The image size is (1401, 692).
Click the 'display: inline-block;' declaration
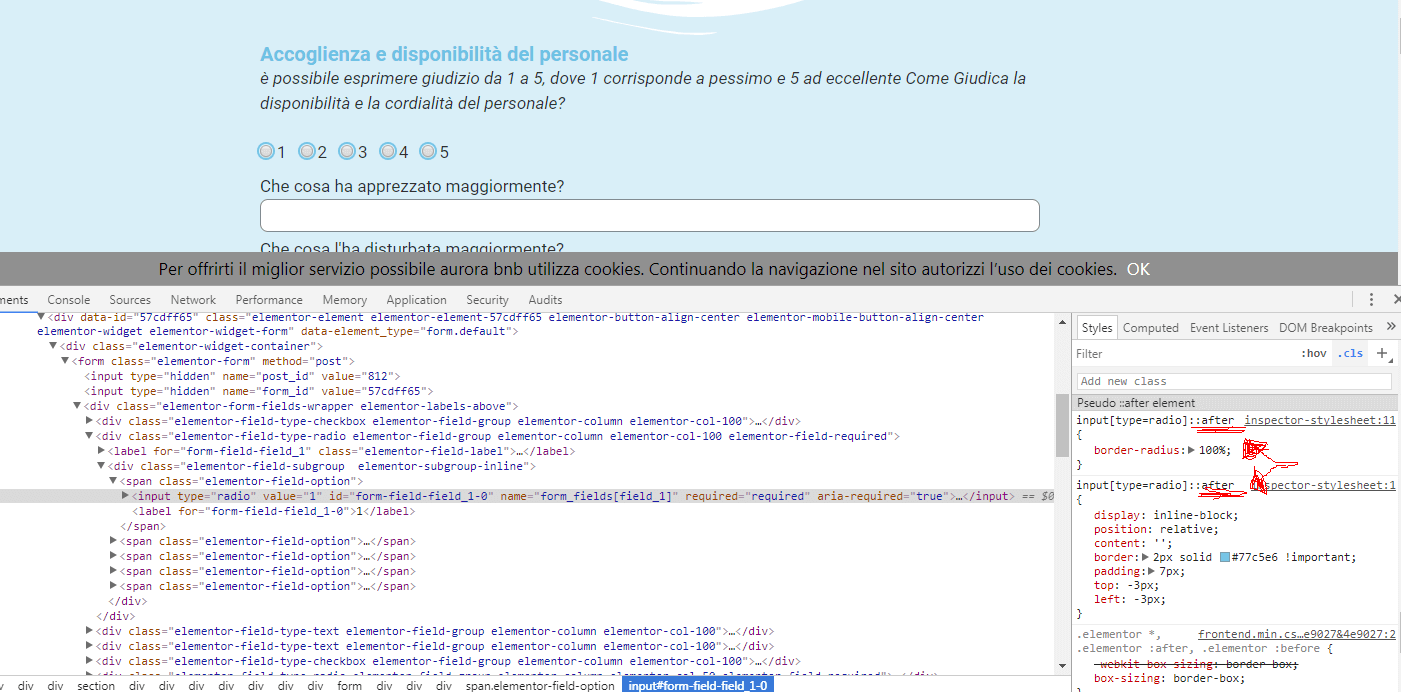click(1166, 516)
